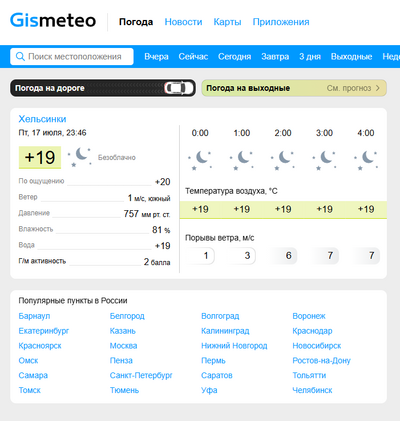This screenshot has height=421, width=400.
Task: Open the Хельсинки city link
Action: 42,119
